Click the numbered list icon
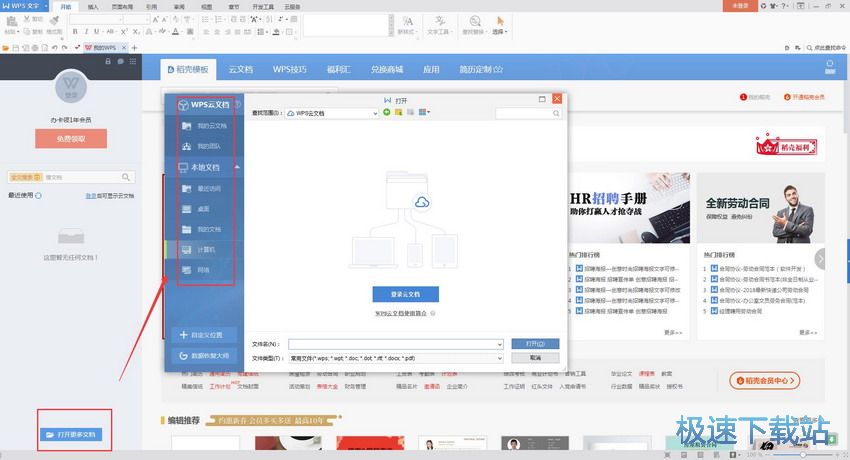 click(220, 20)
